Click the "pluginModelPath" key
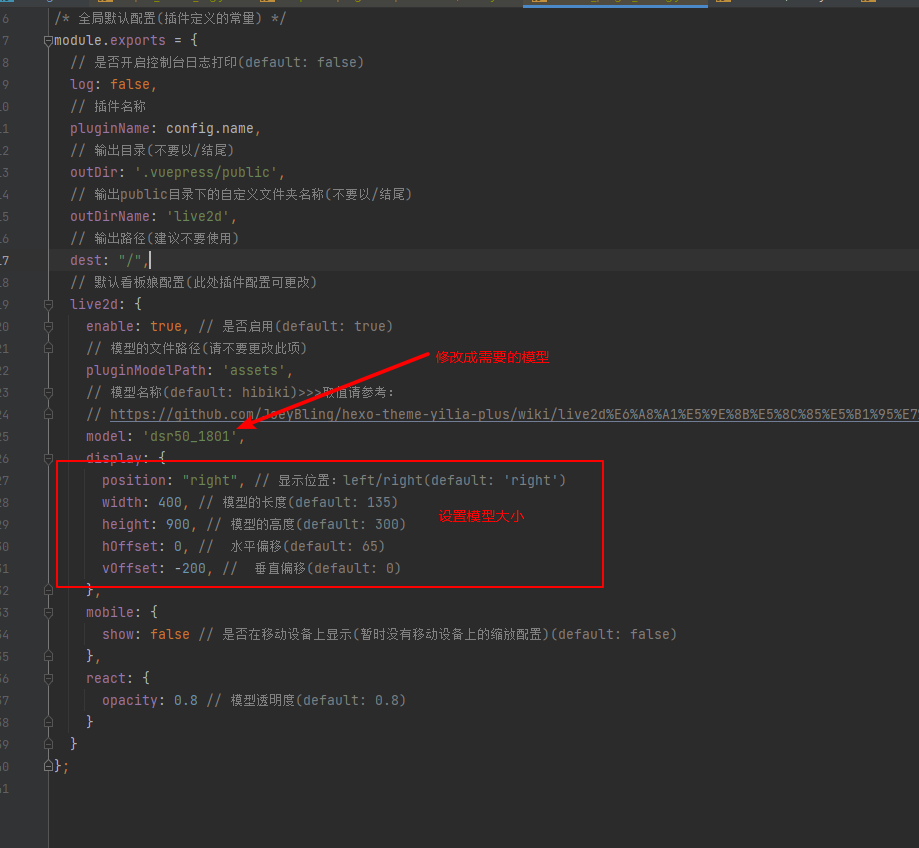Screen dimensions: 919x848 [145, 370]
